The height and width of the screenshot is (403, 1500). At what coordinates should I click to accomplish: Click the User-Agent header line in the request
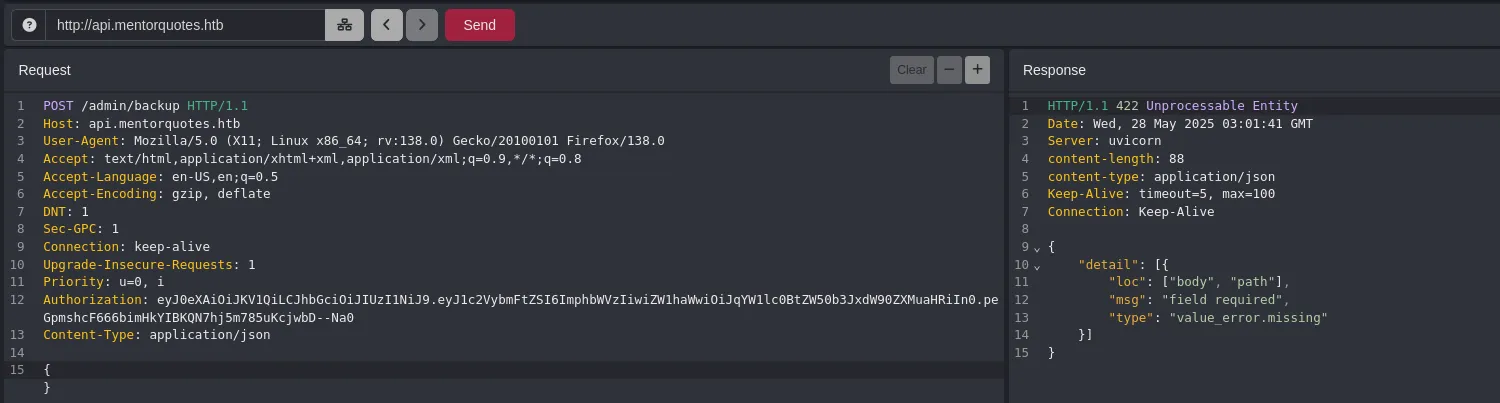pos(353,141)
